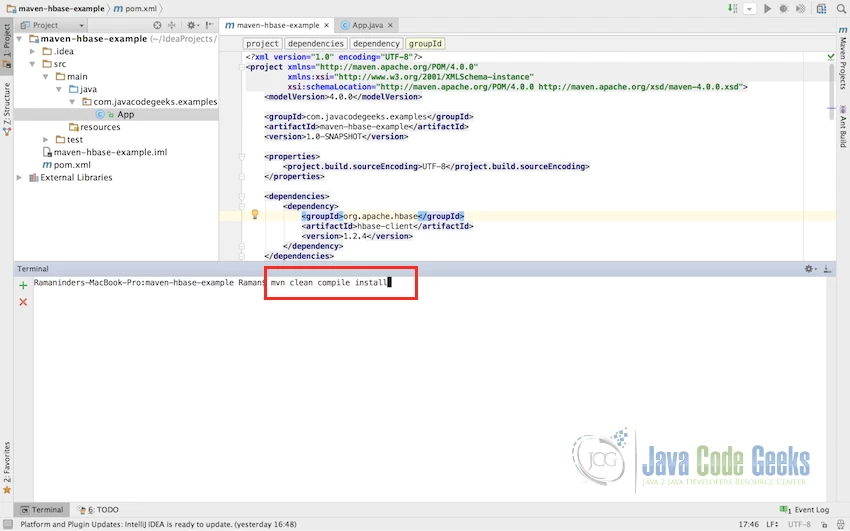Click the Hide Project panel icon
Screen dimensions: 850x531
[x=209, y=25]
